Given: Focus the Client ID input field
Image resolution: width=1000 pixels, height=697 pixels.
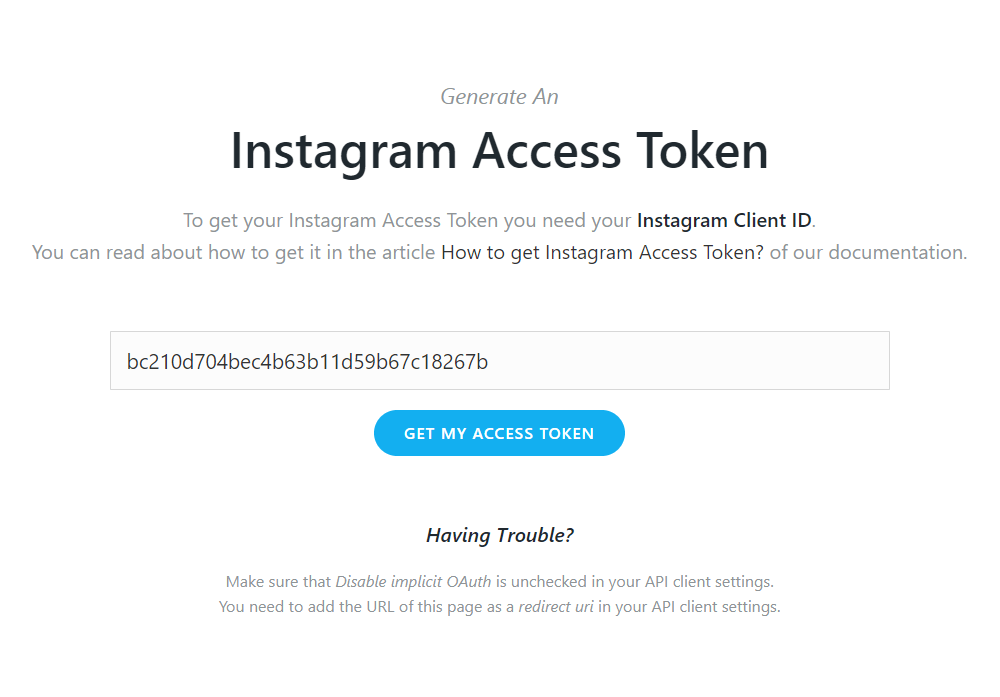Looking at the screenshot, I should click(x=499, y=360).
